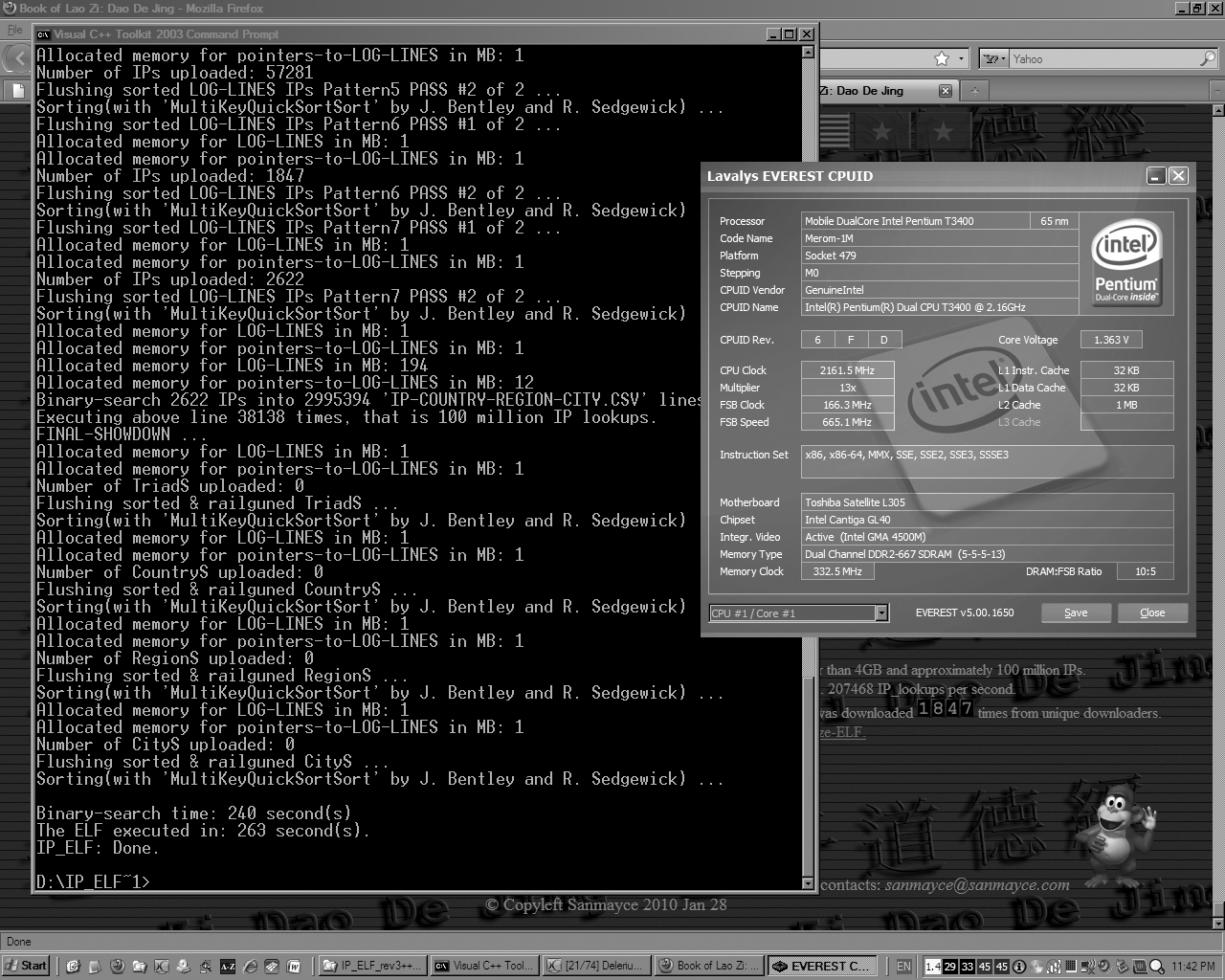This screenshot has width=1225, height=980.
Task: Switch to EVEREST C... taskbar button
Action: click(823, 966)
